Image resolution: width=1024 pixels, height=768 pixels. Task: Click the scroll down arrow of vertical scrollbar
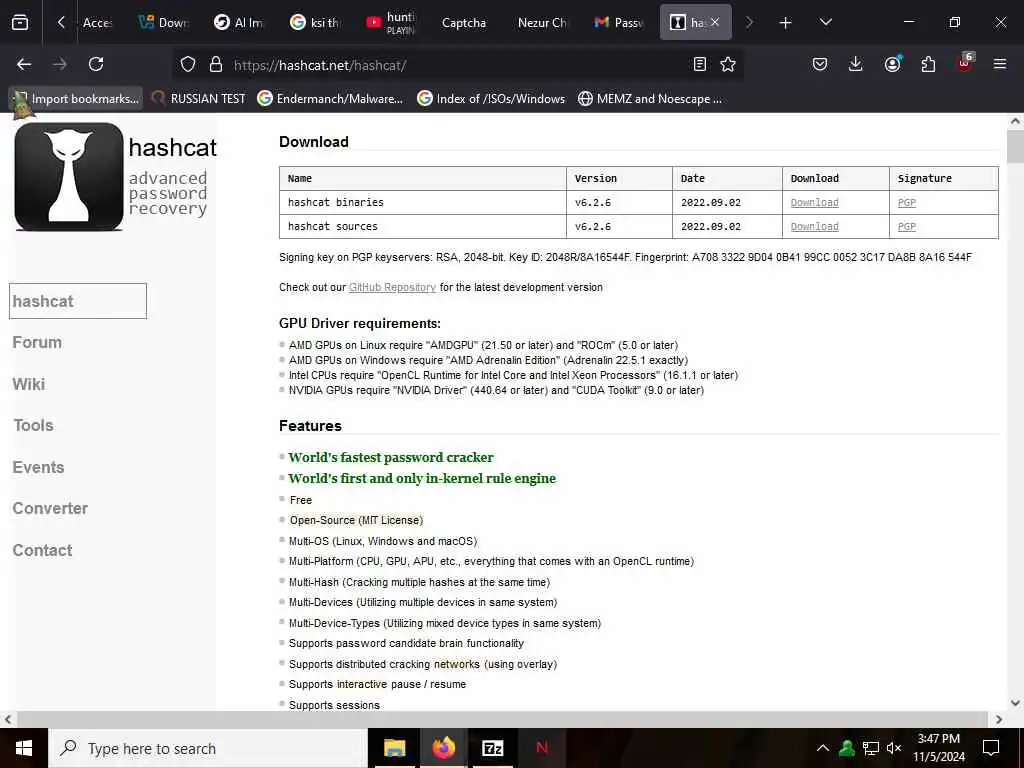tap(1016, 703)
